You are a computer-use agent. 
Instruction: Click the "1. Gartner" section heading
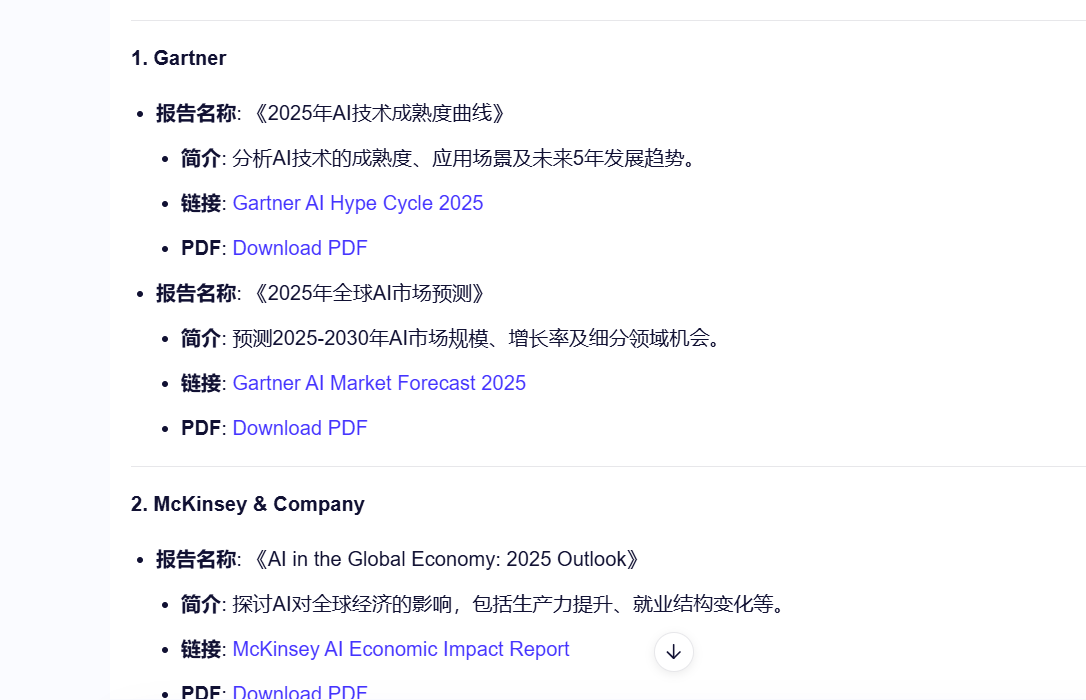[178, 58]
